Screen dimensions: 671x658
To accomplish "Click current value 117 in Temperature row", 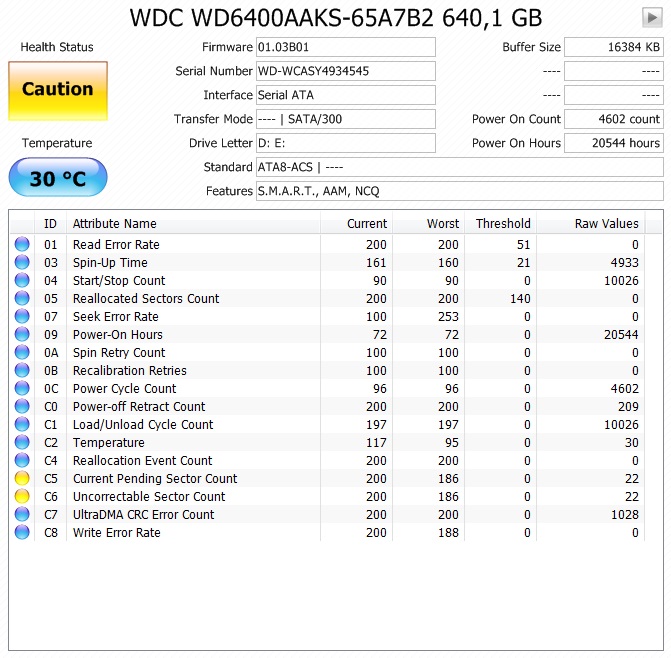I will 376,442.
